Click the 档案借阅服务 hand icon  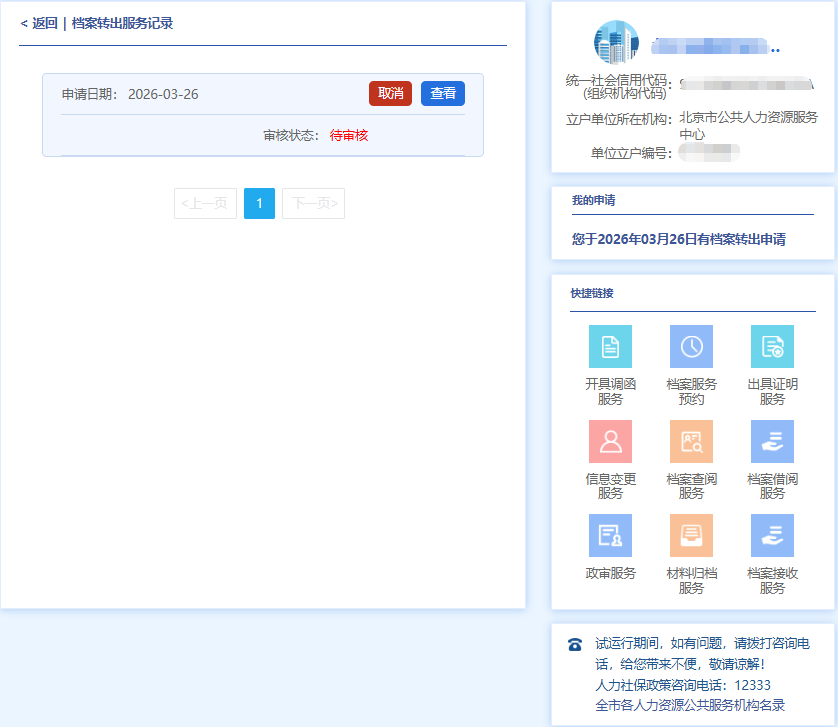(x=772, y=441)
